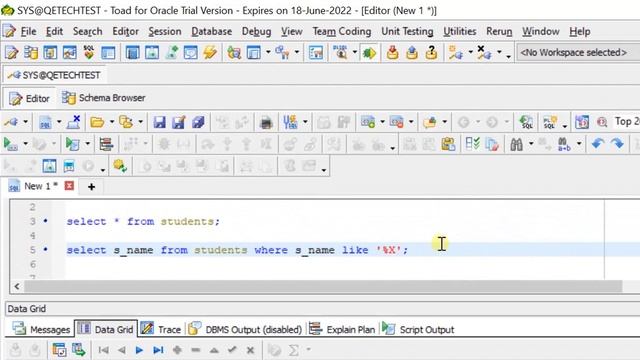Select the Data Grid tab
Viewport: 640px width, 360px height.
[106, 329]
